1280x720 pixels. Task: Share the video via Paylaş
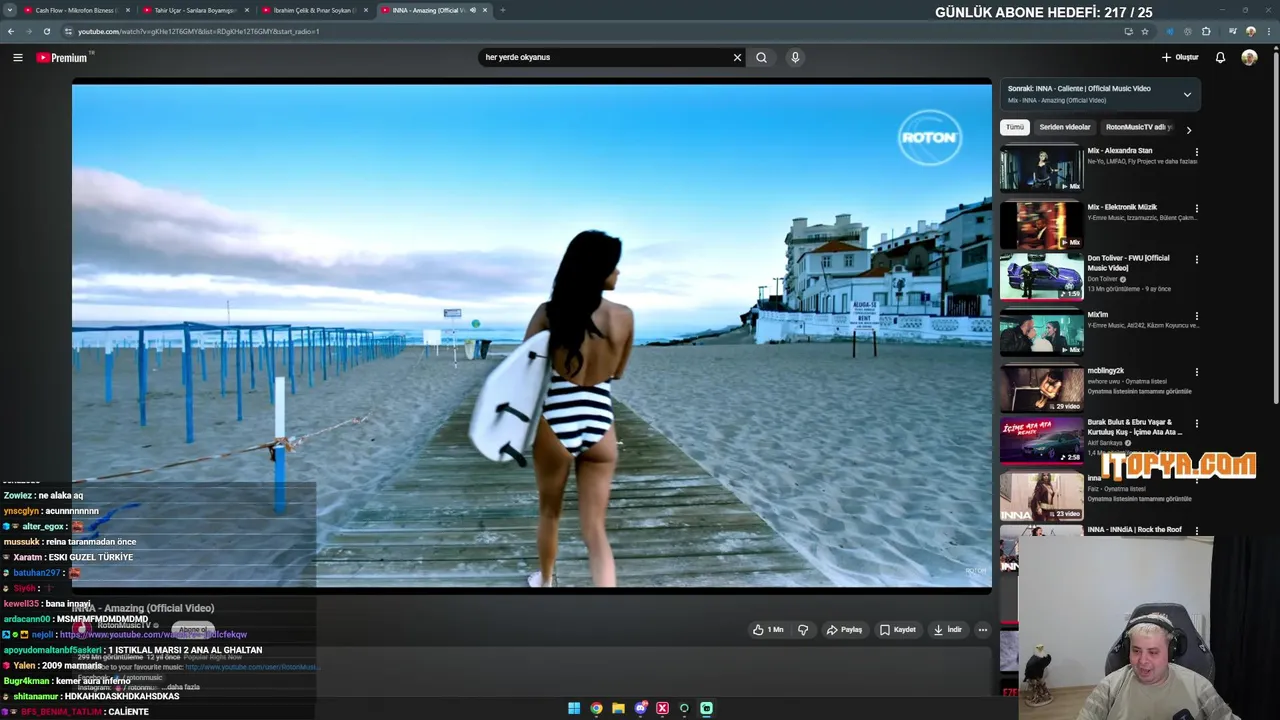coord(844,630)
